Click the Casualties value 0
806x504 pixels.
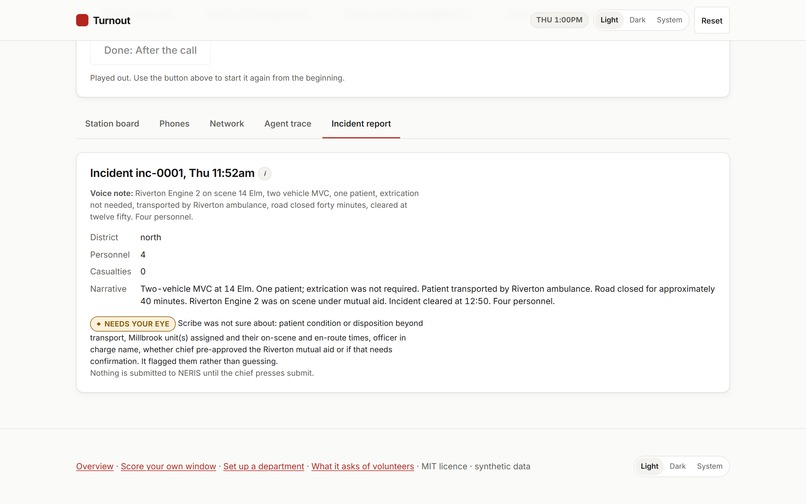point(143,272)
